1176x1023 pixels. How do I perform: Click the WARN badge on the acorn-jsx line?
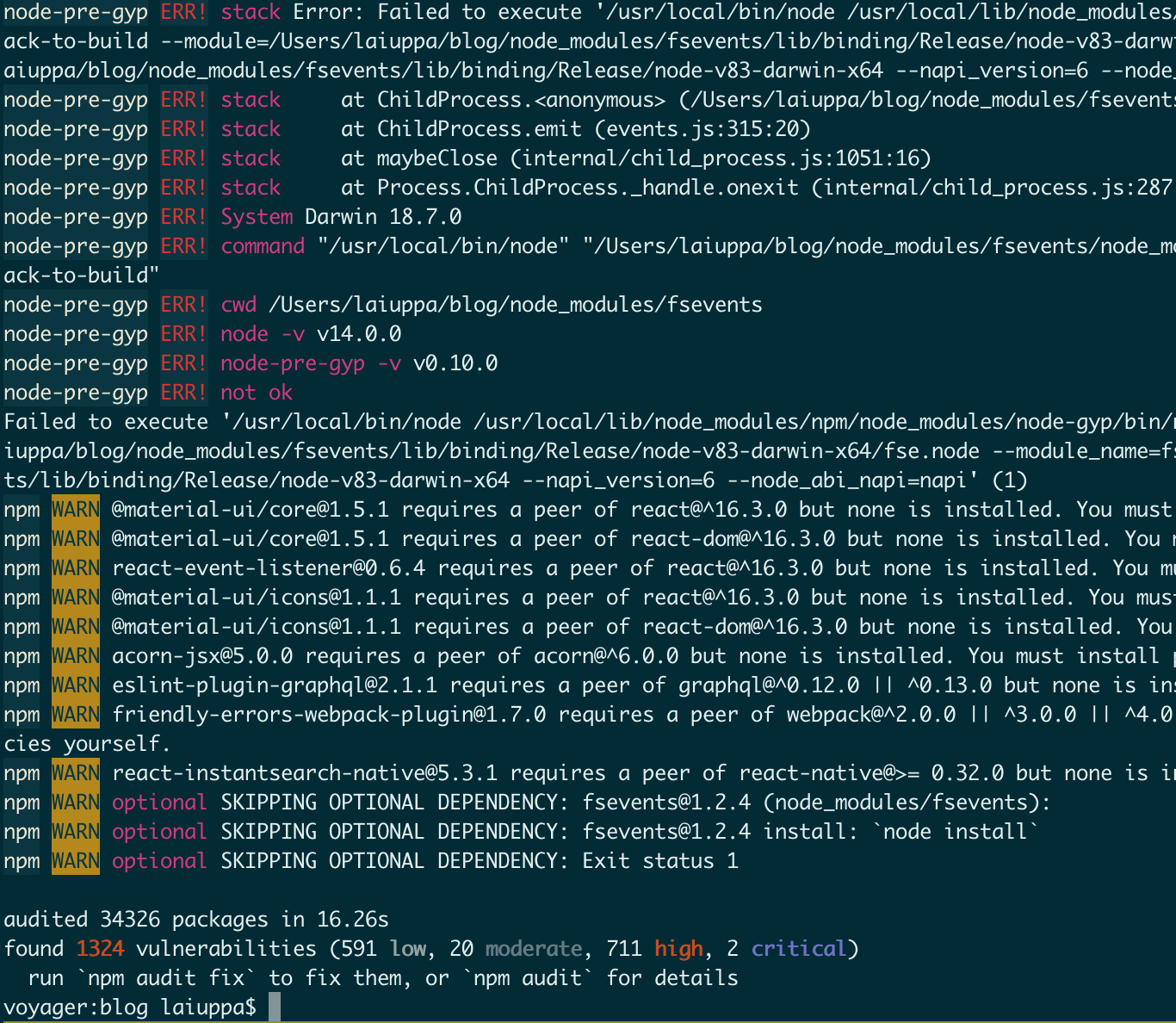[76, 655]
